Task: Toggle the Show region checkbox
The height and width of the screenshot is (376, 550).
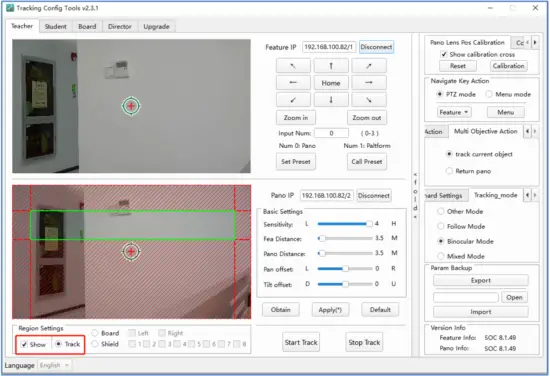Action: (x=24, y=344)
